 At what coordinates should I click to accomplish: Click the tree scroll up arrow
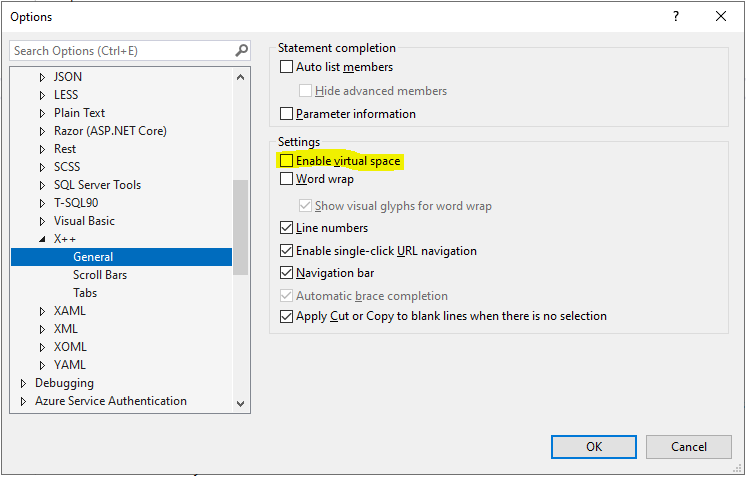(240, 77)
